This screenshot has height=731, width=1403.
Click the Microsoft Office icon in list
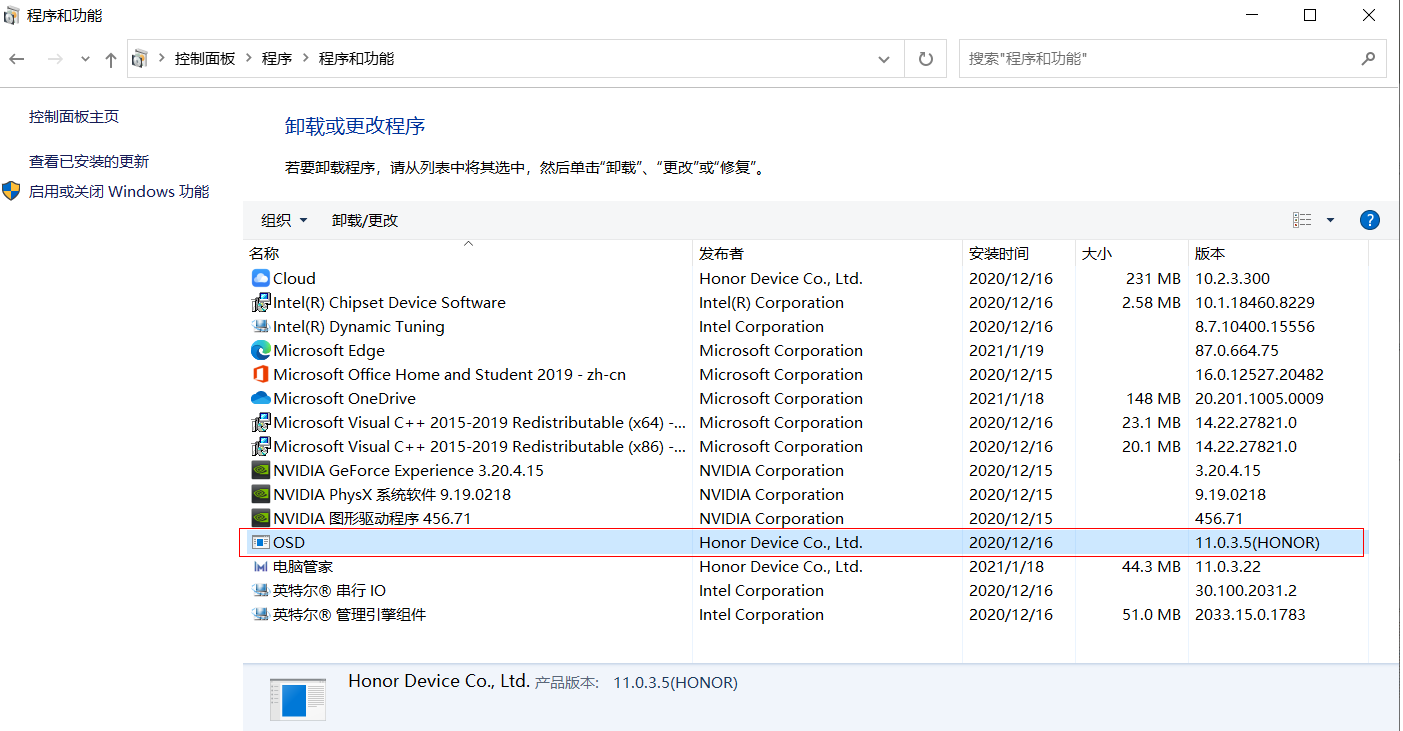(x=260, y=375)
